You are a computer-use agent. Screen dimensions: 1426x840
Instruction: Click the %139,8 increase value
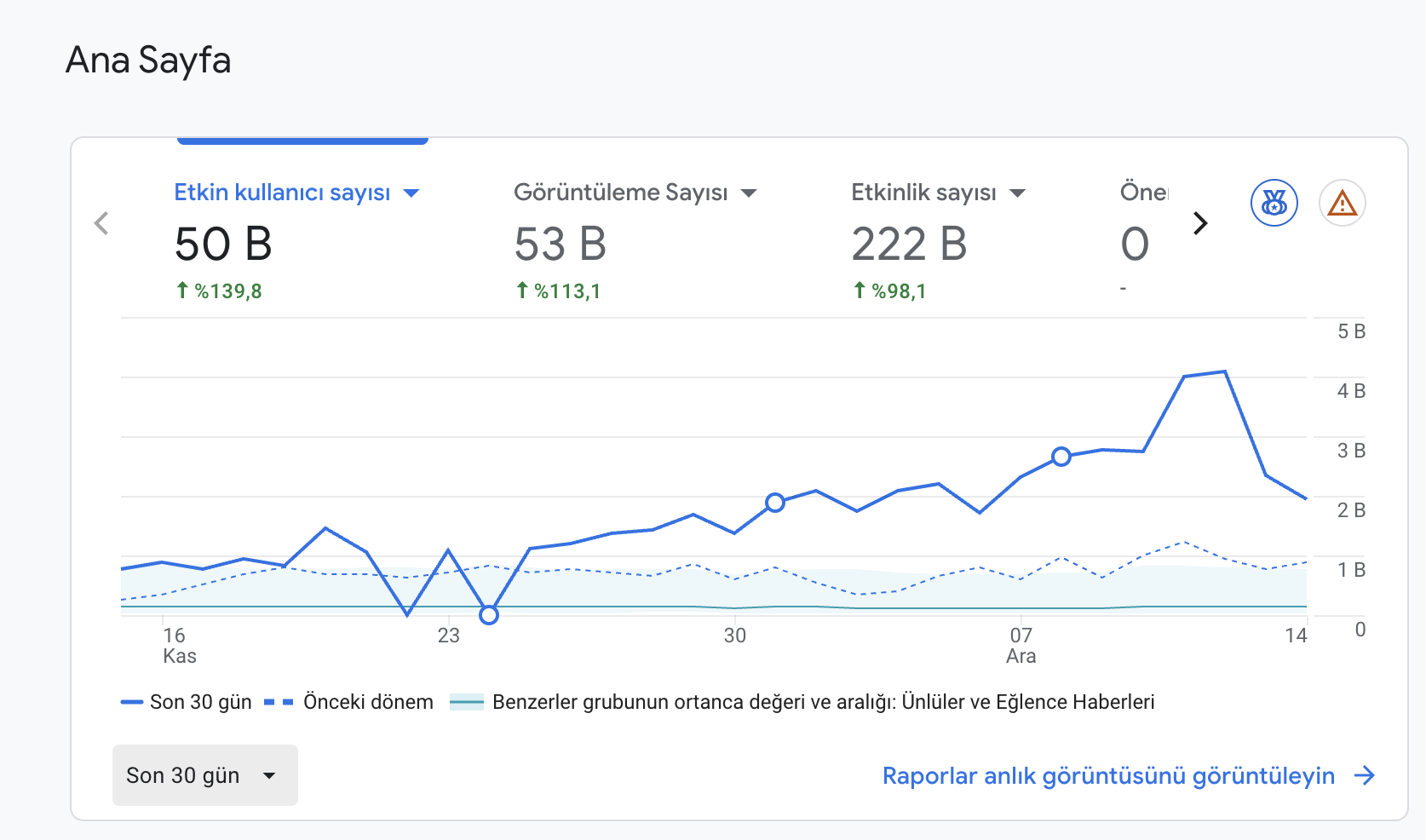click(219, 291)
